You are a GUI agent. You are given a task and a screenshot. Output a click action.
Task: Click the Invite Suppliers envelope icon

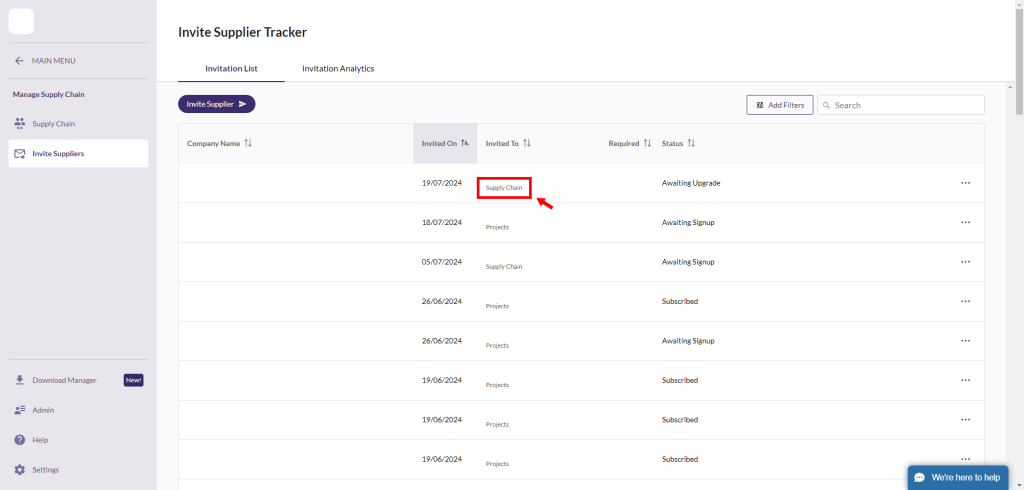[20, 154]
